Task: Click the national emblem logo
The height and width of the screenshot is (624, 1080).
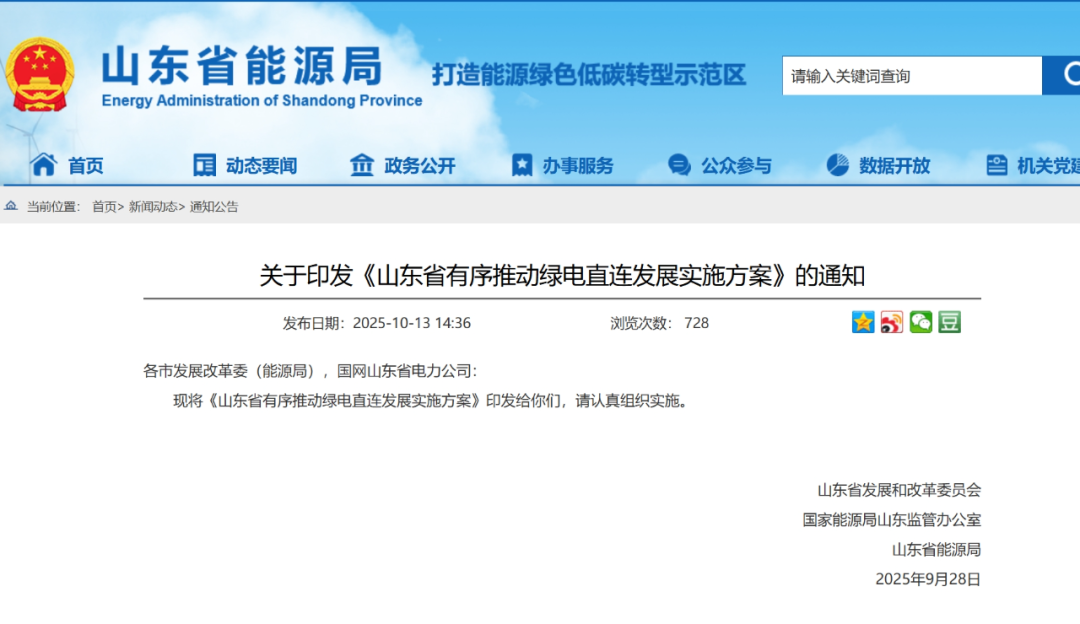Action: point(40,75)
